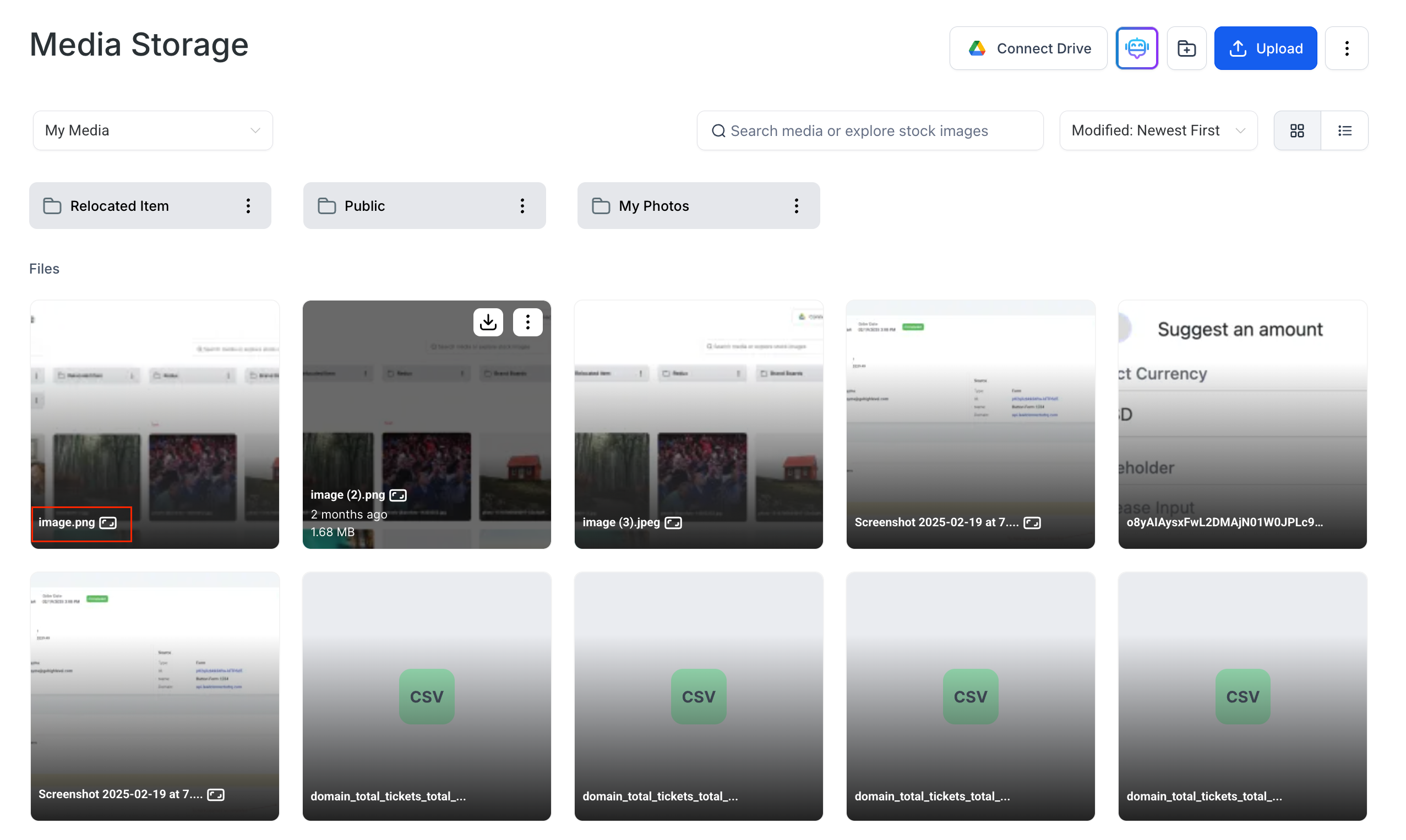The height and width of the screenshot is (840, 1406).
Task: Click the AI assistant robot icon
Action: click(1136, 48)
